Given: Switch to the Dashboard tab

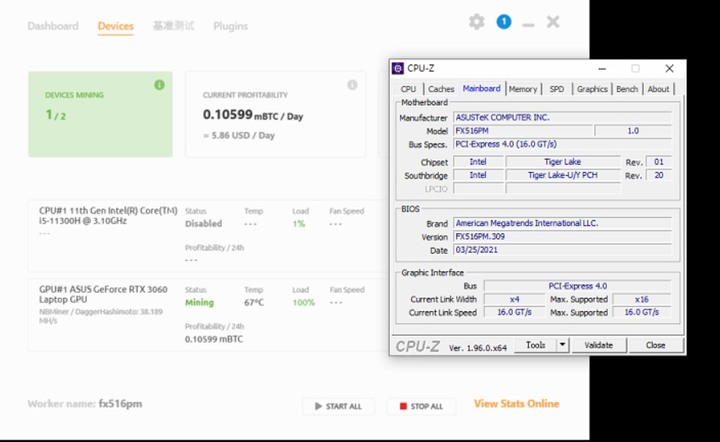Looking at the screenshot, I should pyautogui.click(x=53, y=26).
